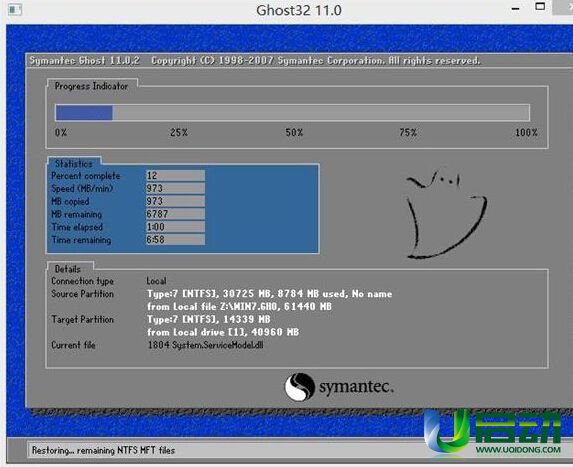
Task: Select the MB remaining value 6787
Action: (175, 214)
